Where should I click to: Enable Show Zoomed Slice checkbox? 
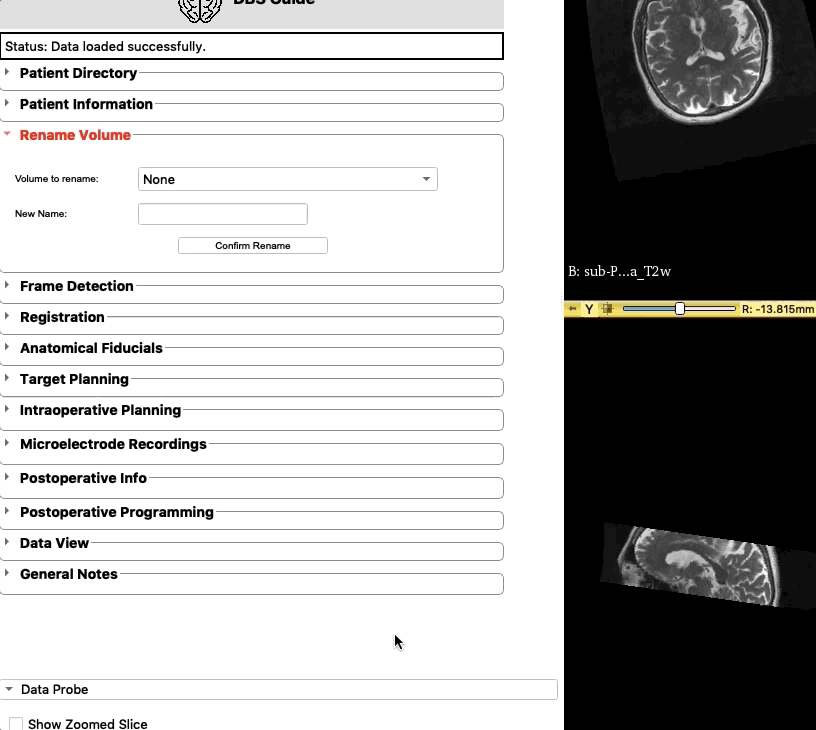16,724
